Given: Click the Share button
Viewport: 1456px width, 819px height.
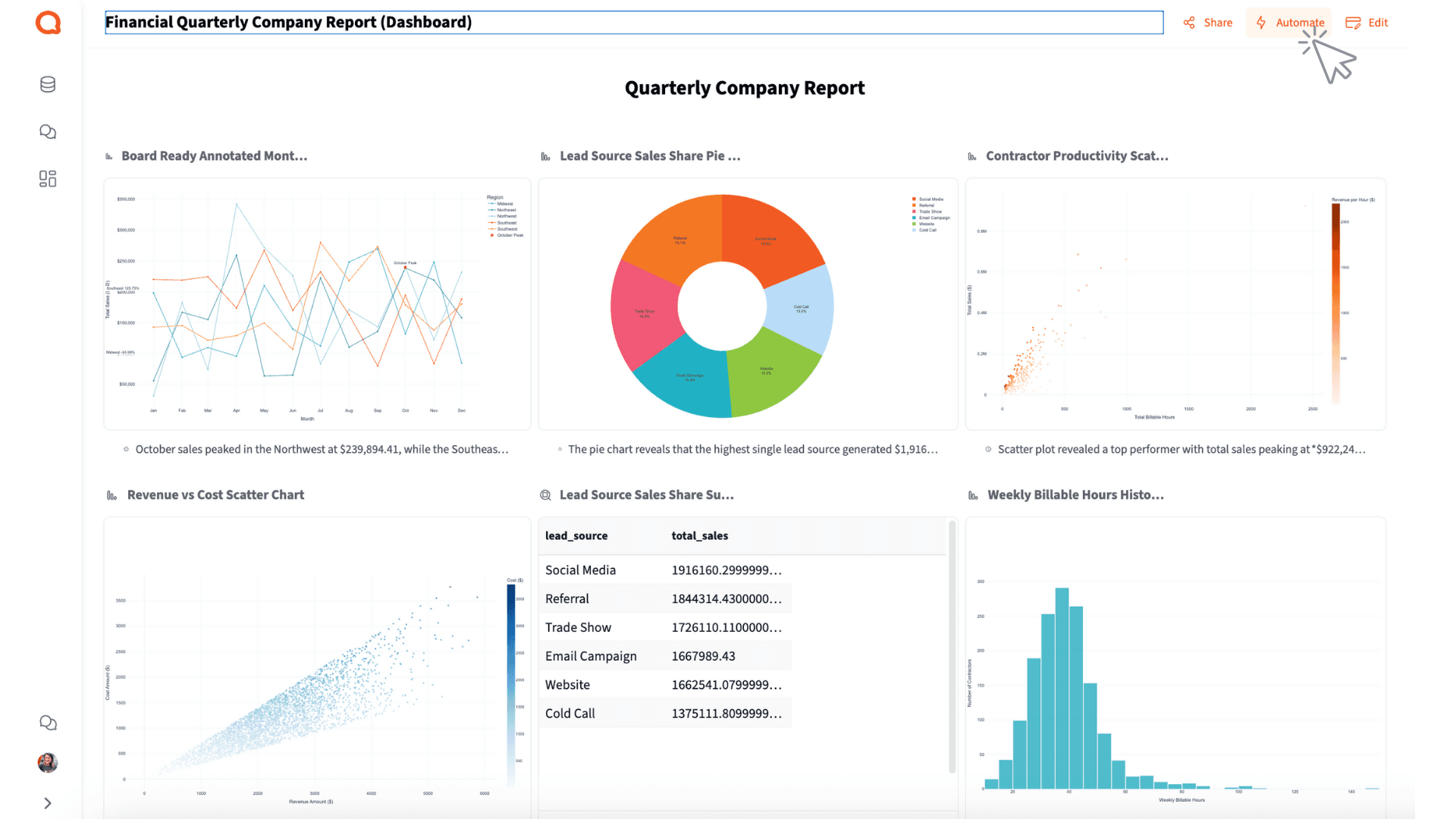Looking at the screenshot, I should click(x=1208, y=23).
